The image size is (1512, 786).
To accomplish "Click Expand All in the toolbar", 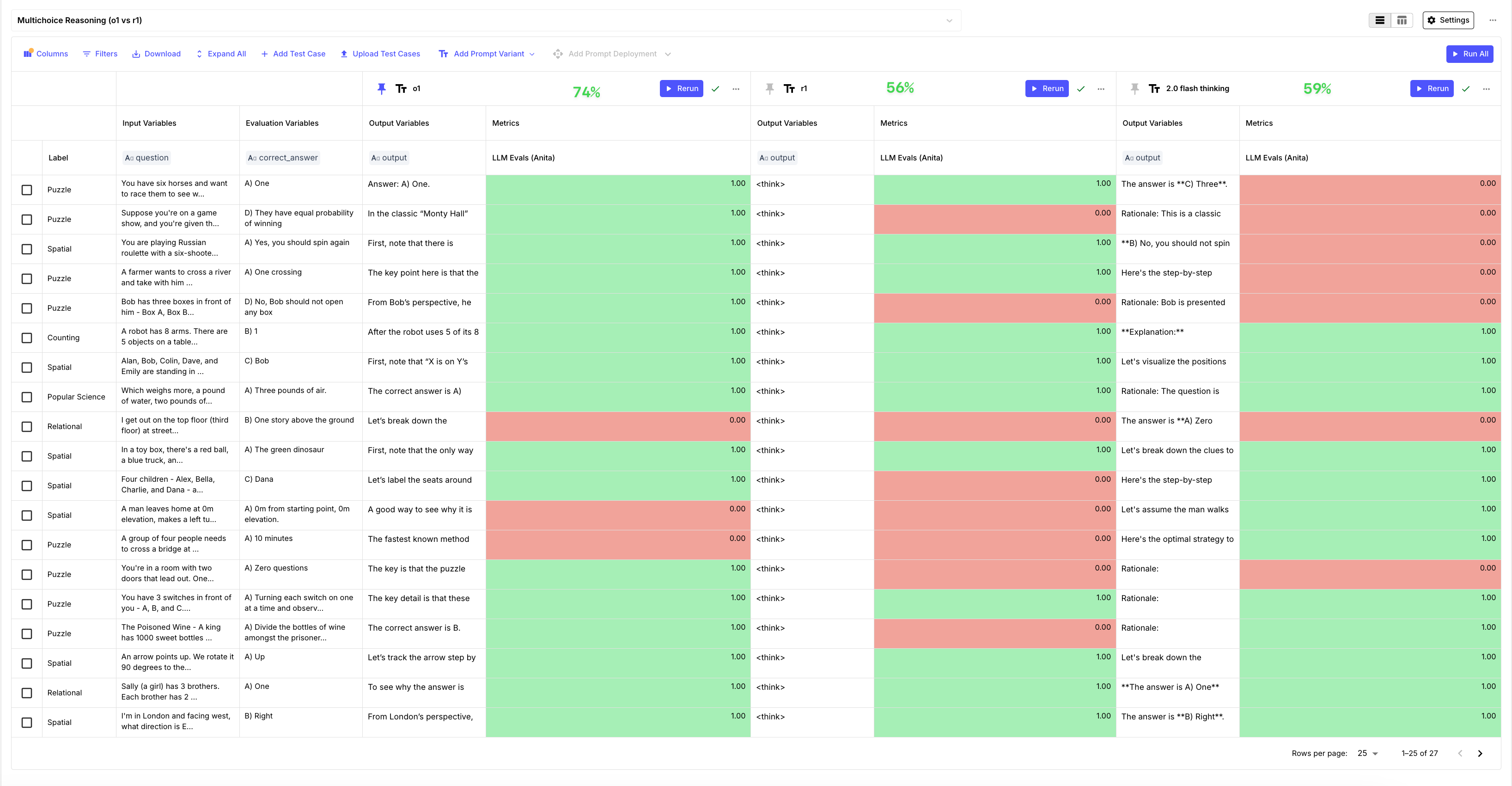I will coord(221,54).
